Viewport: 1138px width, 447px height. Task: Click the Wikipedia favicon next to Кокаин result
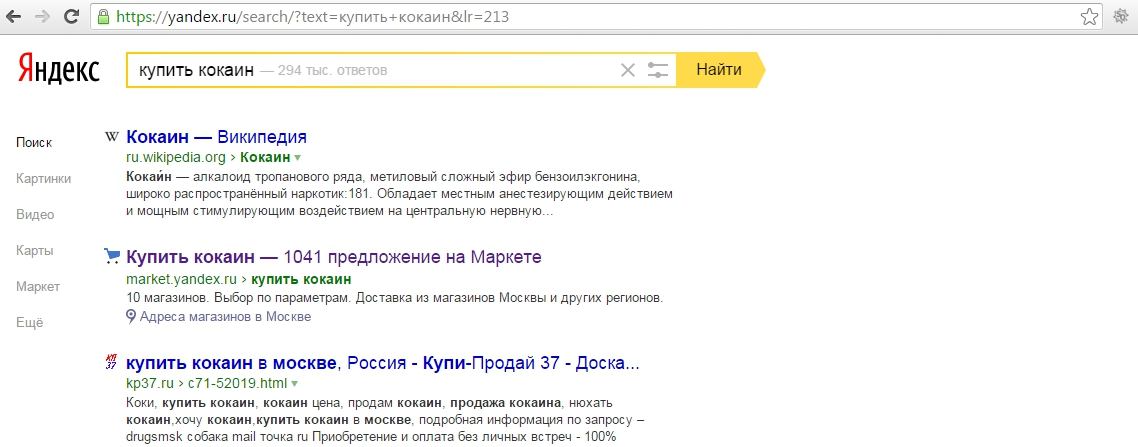point(112,136)
